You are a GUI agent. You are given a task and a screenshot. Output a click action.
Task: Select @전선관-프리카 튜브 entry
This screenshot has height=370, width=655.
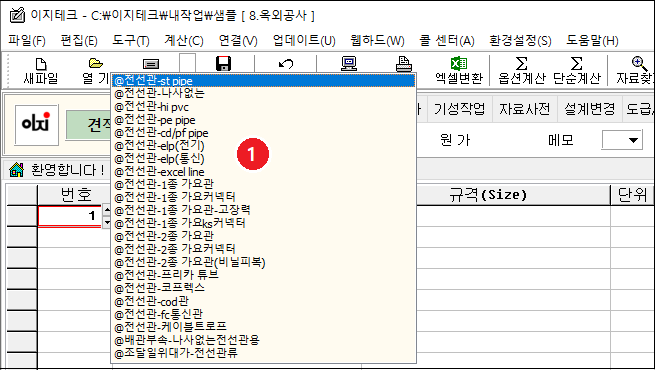(x=263, y=275)
